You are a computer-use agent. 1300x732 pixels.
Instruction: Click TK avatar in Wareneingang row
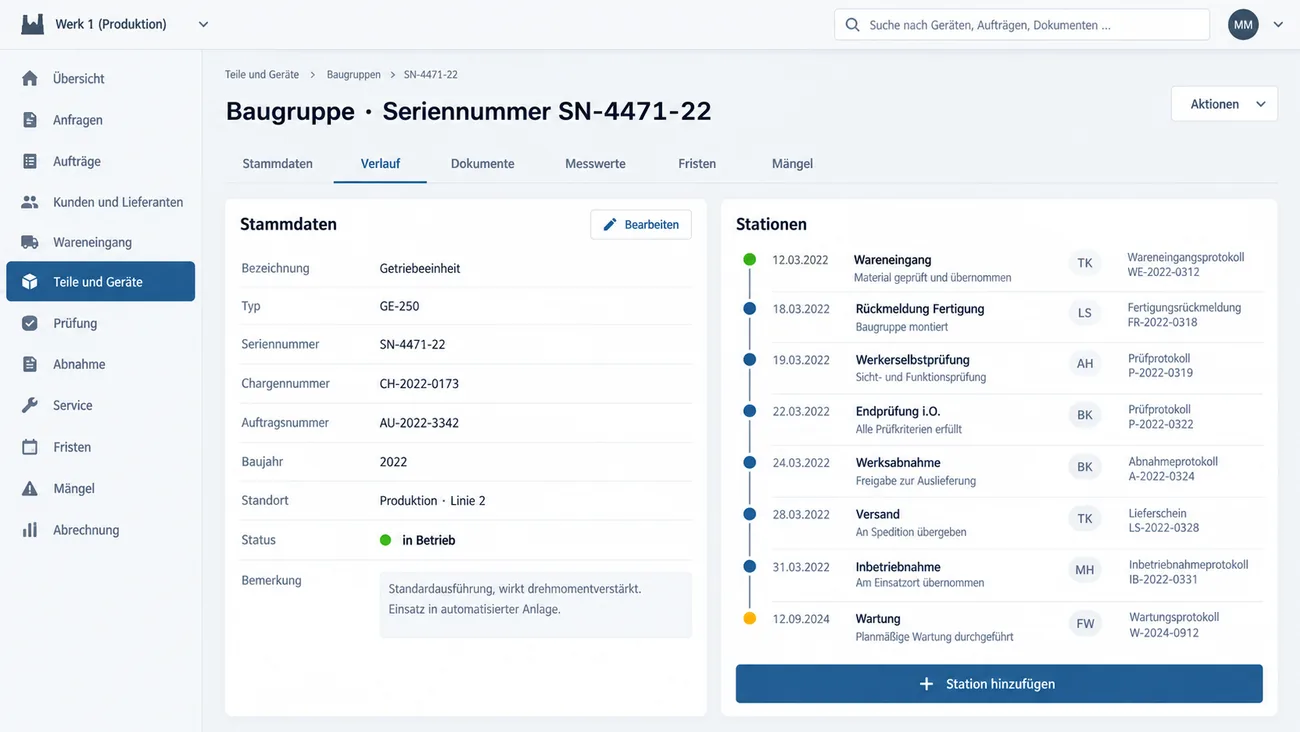1085,263
